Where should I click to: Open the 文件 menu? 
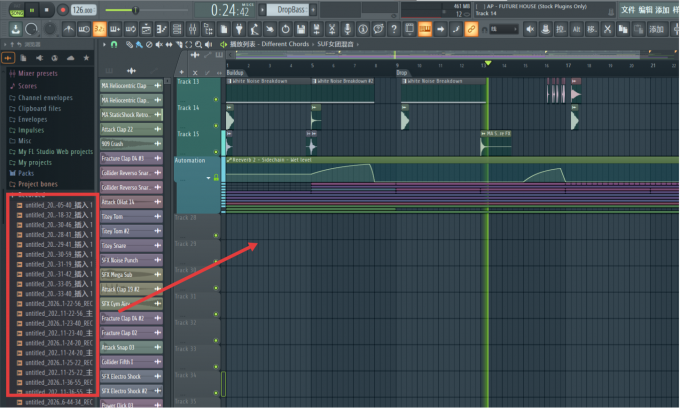628,10
